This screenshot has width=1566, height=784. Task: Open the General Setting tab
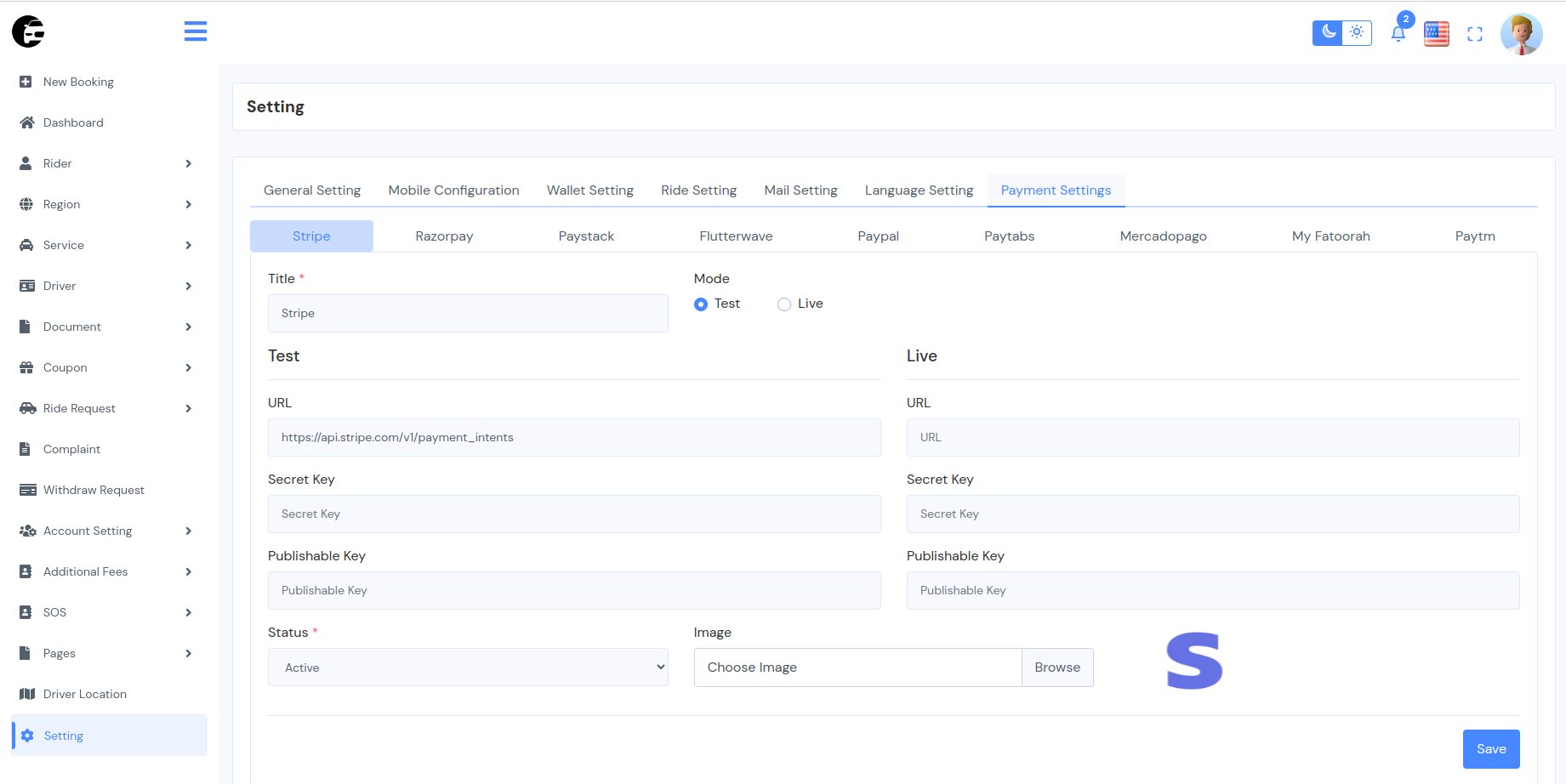click(312, 190)
